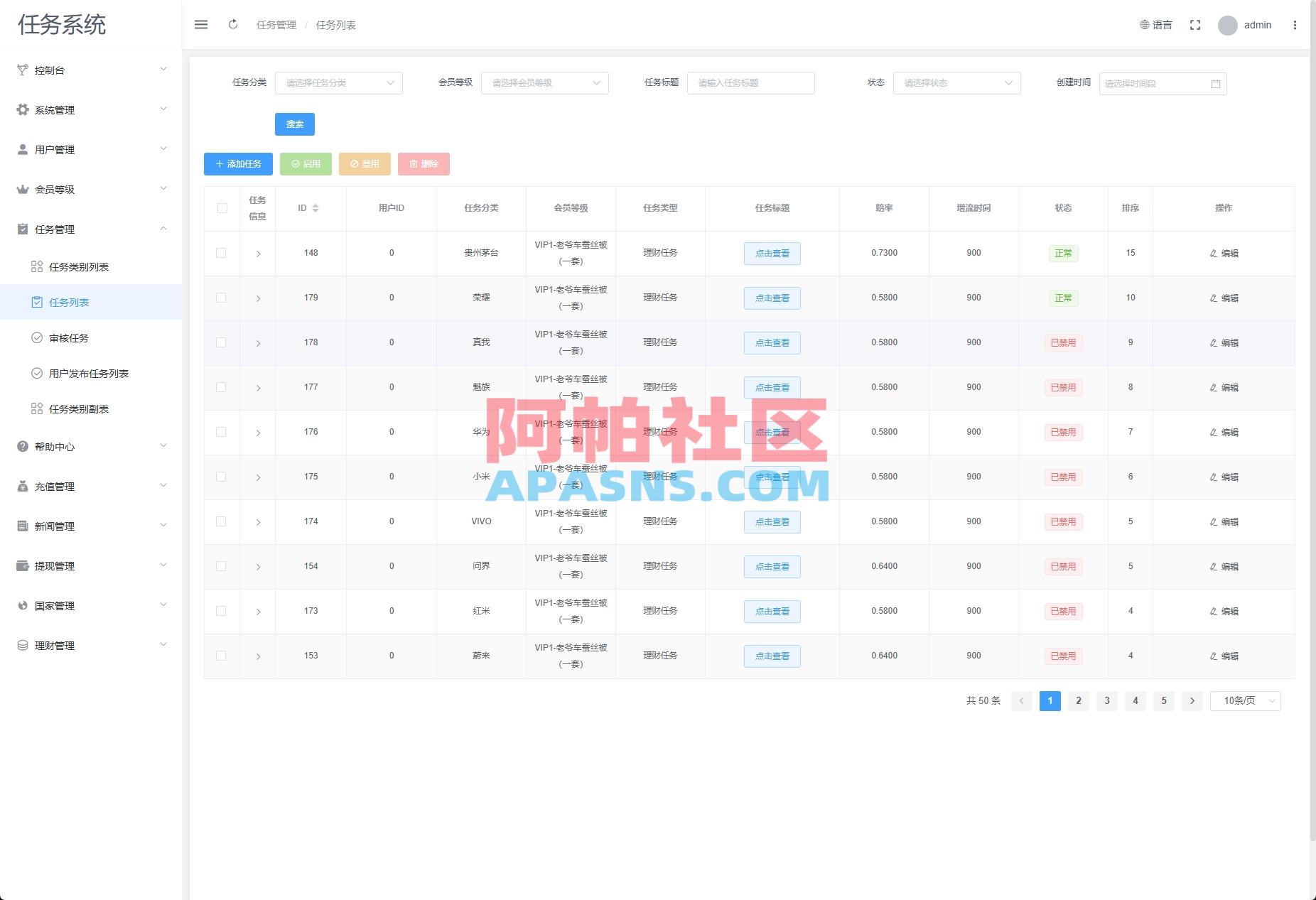The width and height of the screenshot is (1316, 900).
Task: Click the refresh icon in top bar
Action: 233,24
